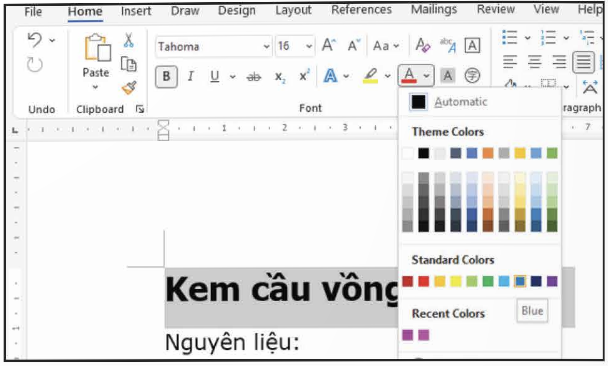Switch to the Layout tab

tap(294, 10)
